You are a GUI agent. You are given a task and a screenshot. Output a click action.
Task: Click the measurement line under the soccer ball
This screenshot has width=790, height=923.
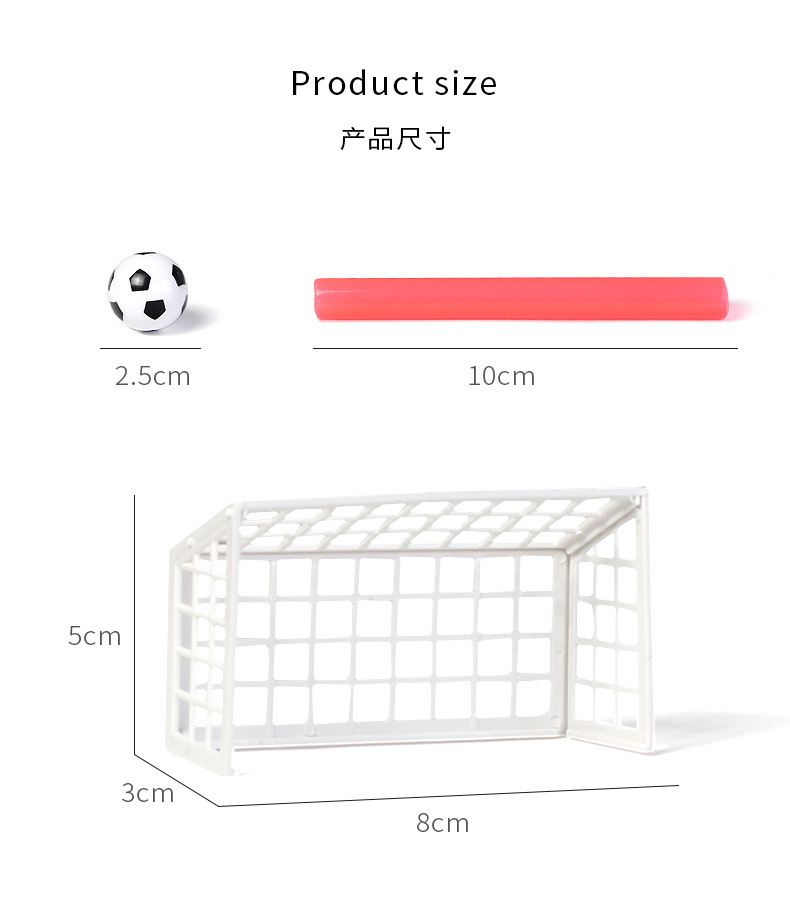[150, 348]
